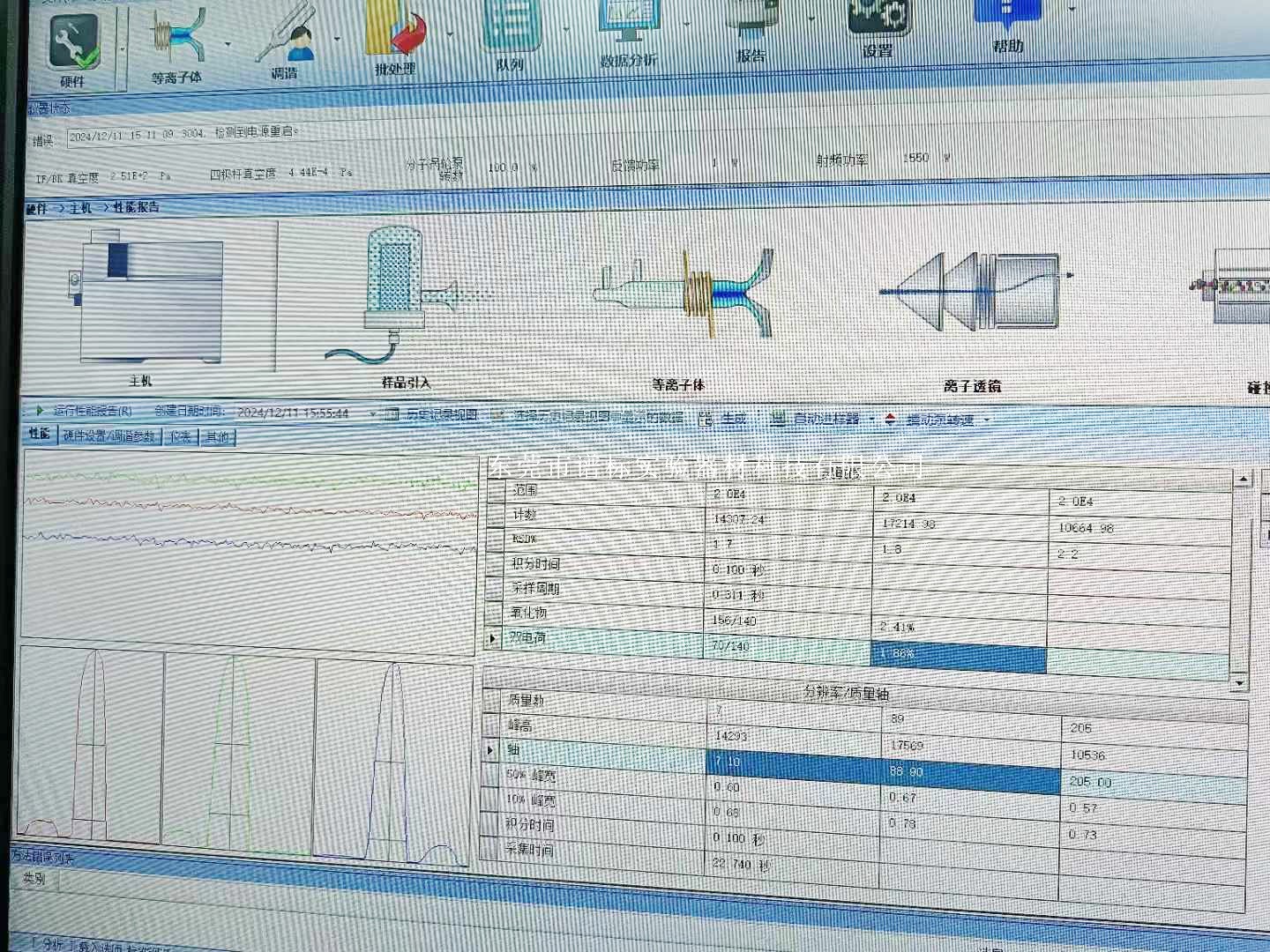Switch to the 硬件设置/调谐参数 tab
The width and height of the screenshot is (1270, 952).
pyautogui.click(x=109, y=436)
